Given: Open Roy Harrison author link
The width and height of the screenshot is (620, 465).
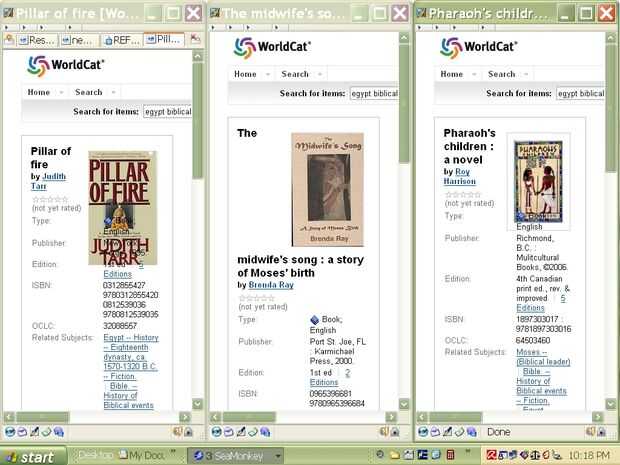Looking at the screenshot, I should [x=459, y=176].
